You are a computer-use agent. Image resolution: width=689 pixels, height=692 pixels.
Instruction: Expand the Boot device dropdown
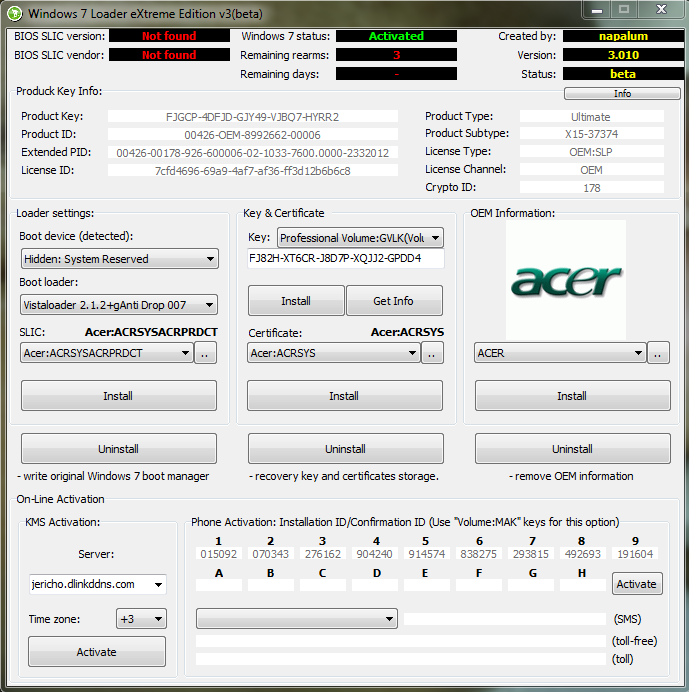pyautogui.click(x=120, y=259)
